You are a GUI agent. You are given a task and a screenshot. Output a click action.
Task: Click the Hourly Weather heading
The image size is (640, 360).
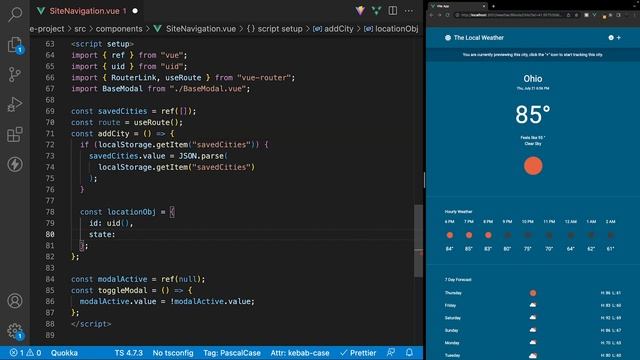458,211
